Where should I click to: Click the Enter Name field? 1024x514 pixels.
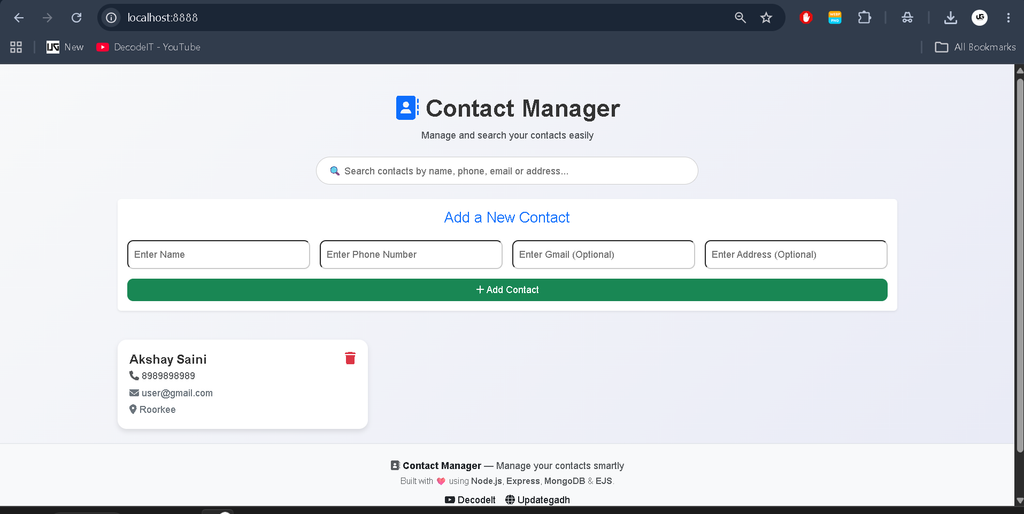(218, 254)
